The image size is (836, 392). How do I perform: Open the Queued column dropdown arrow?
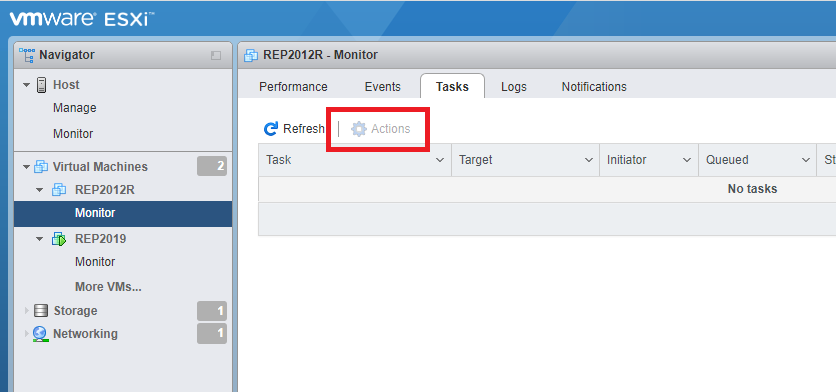pyautogui.click(x=806, y=160)
